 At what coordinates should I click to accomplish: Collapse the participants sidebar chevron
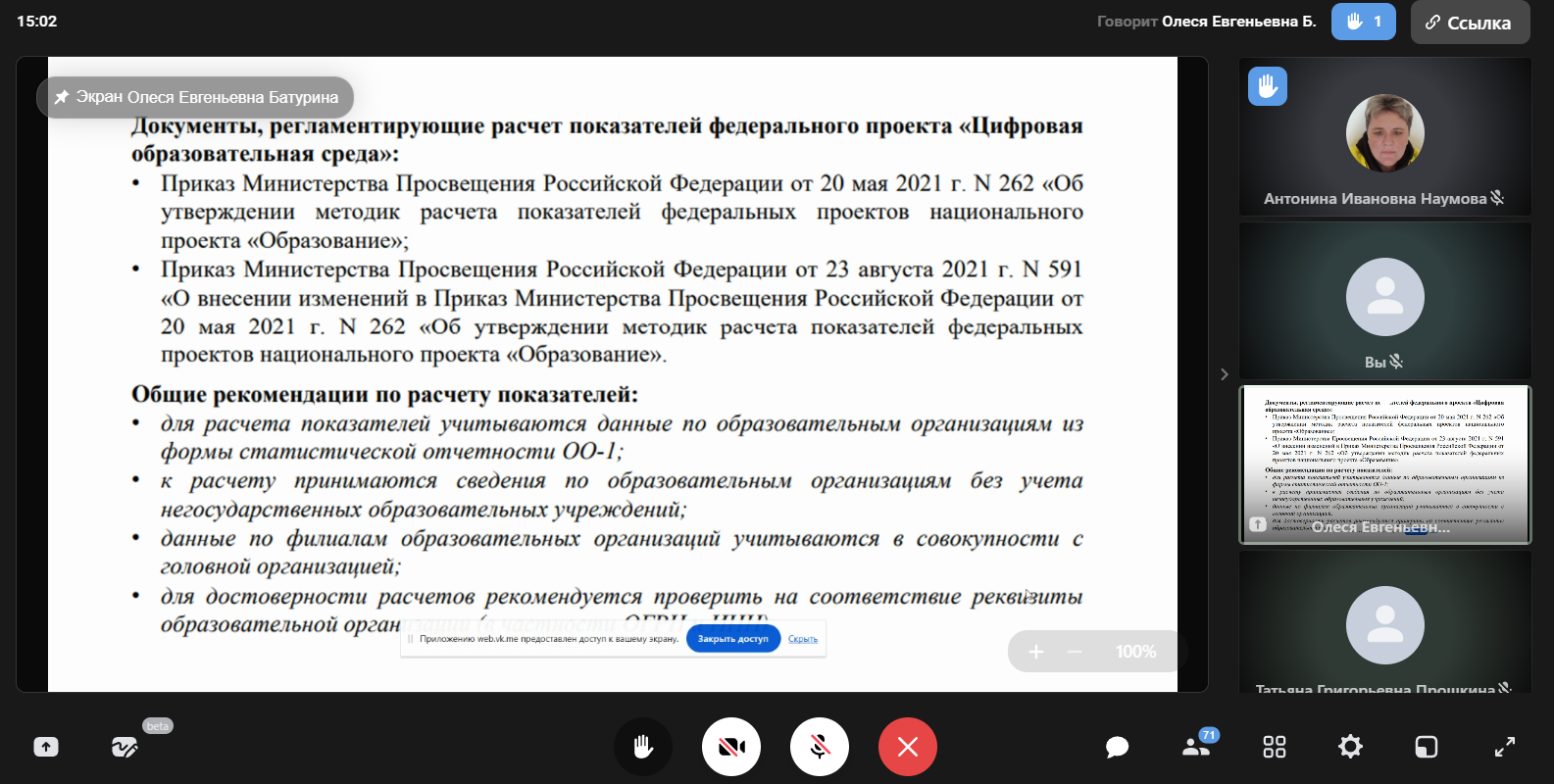(1224, 374)
